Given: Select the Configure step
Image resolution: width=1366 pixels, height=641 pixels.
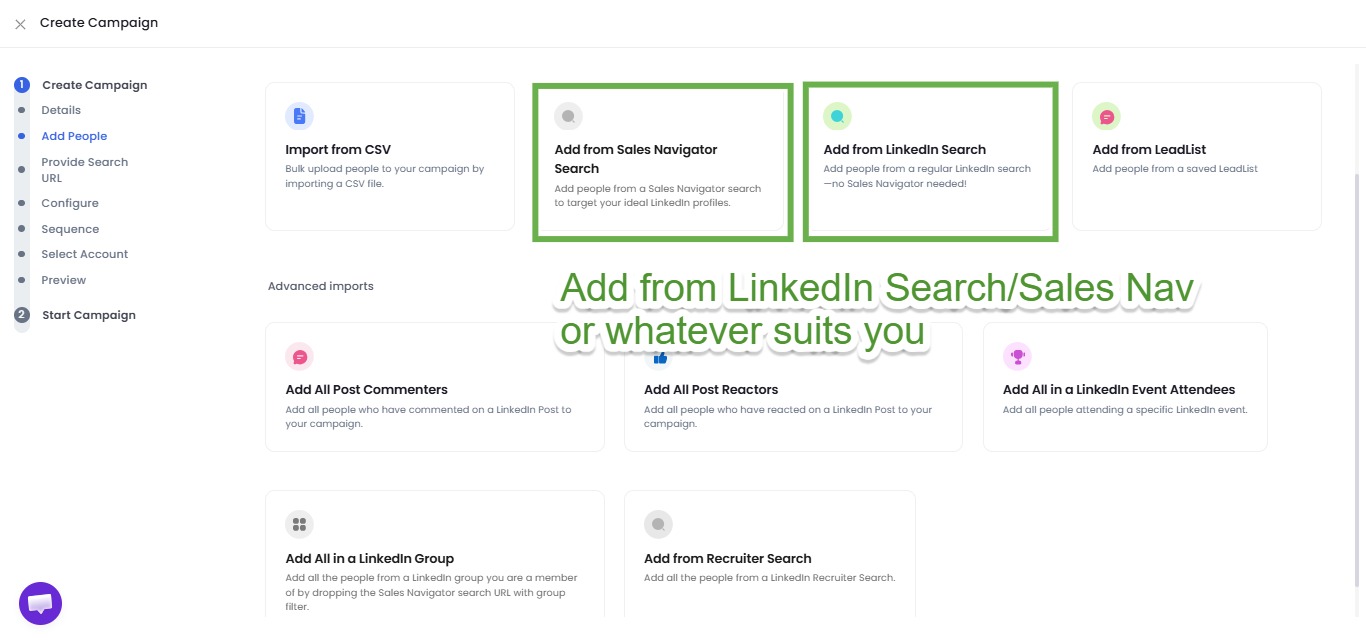Looking at the screenshot, I should [70, 202].
